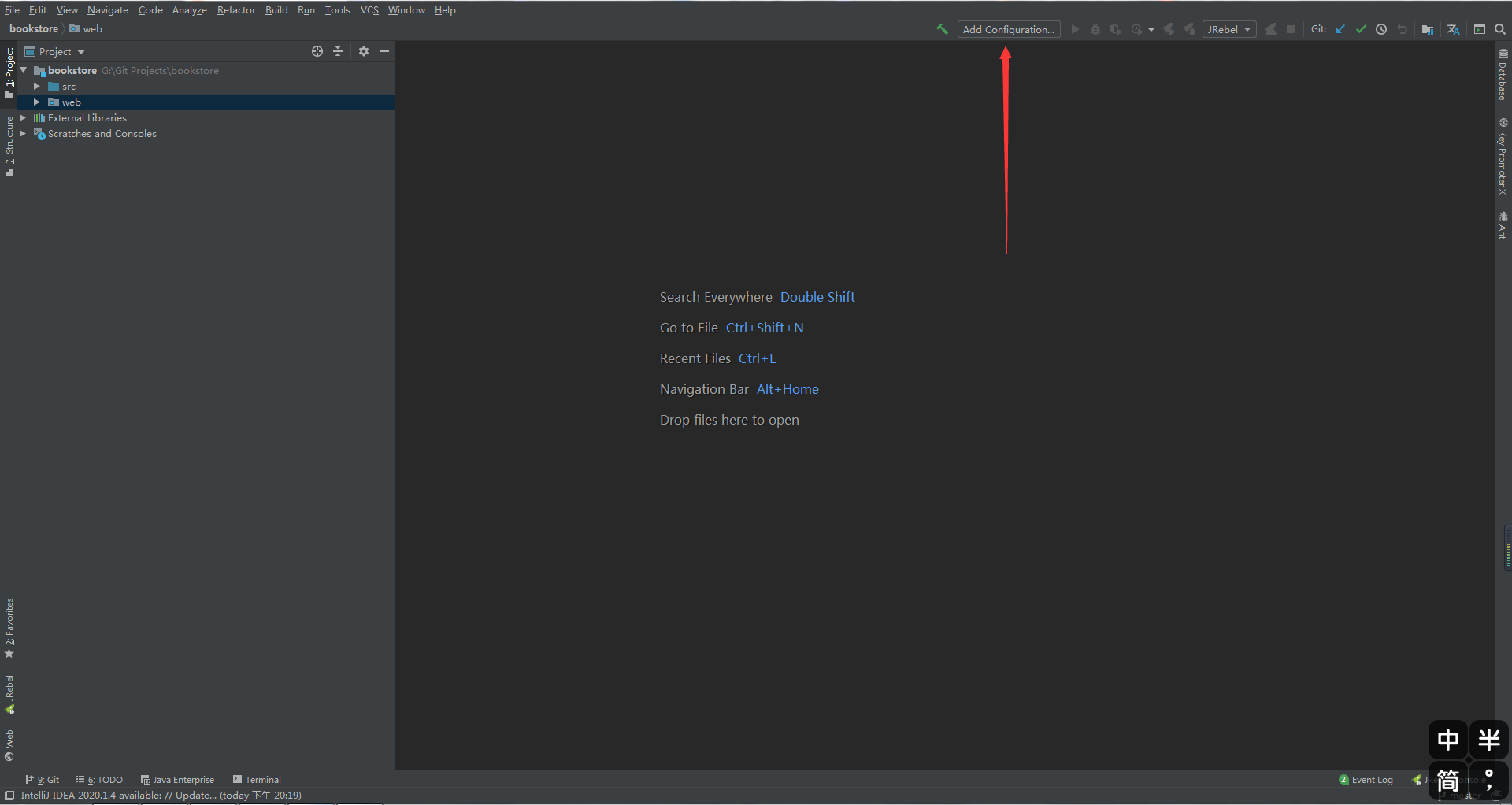
Task: Click the Debug bug icon in toolbar
Action: click(x=1095, y=29)
